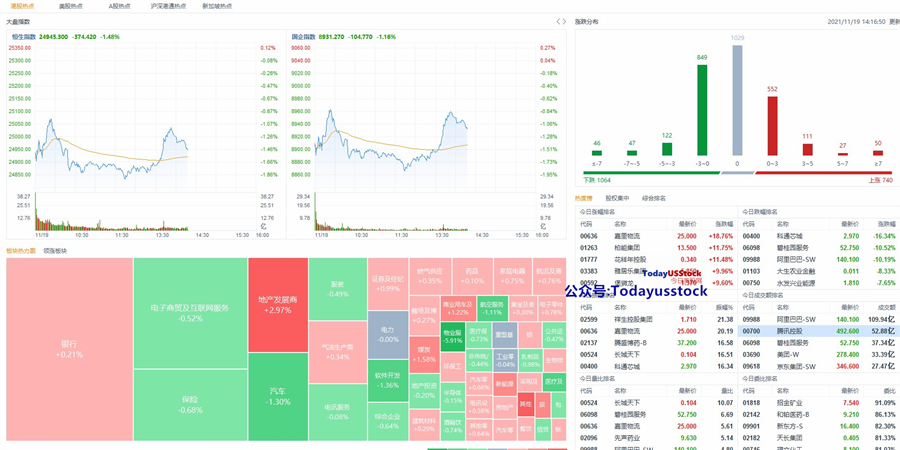Select the 先声药业 row

(x=657, y=437)
